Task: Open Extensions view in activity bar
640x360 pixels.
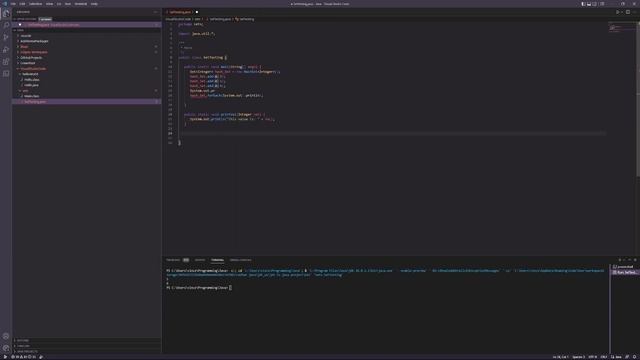Action: pos(6,62)
